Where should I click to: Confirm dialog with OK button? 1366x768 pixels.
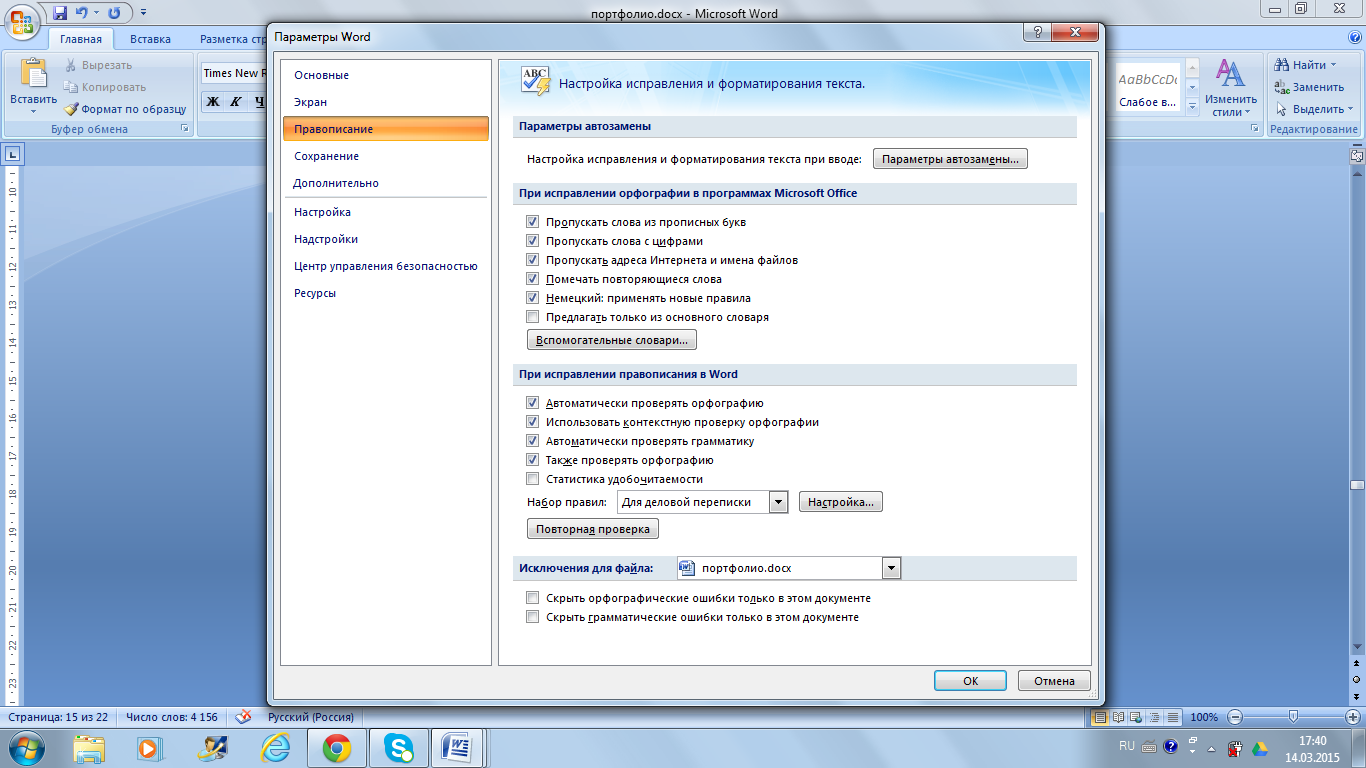click(970, 681)
